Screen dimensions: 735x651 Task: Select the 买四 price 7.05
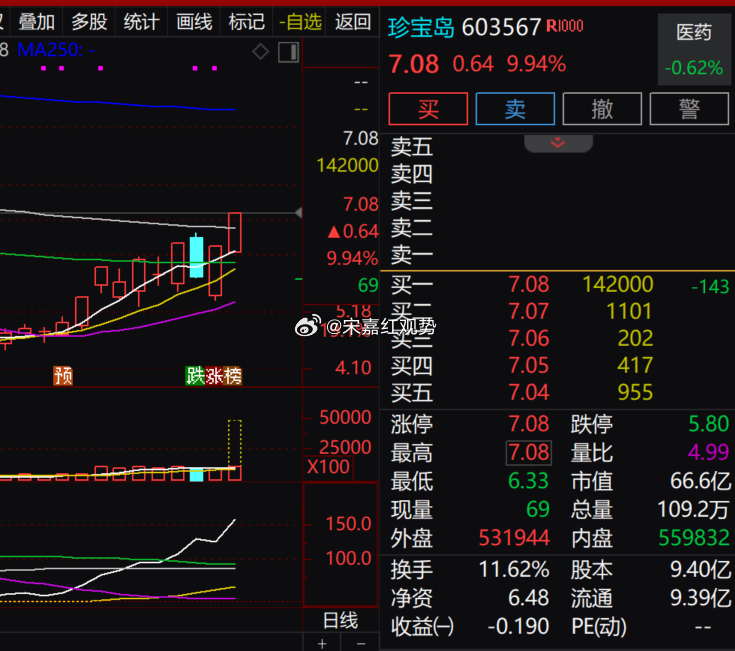(529, 365)
